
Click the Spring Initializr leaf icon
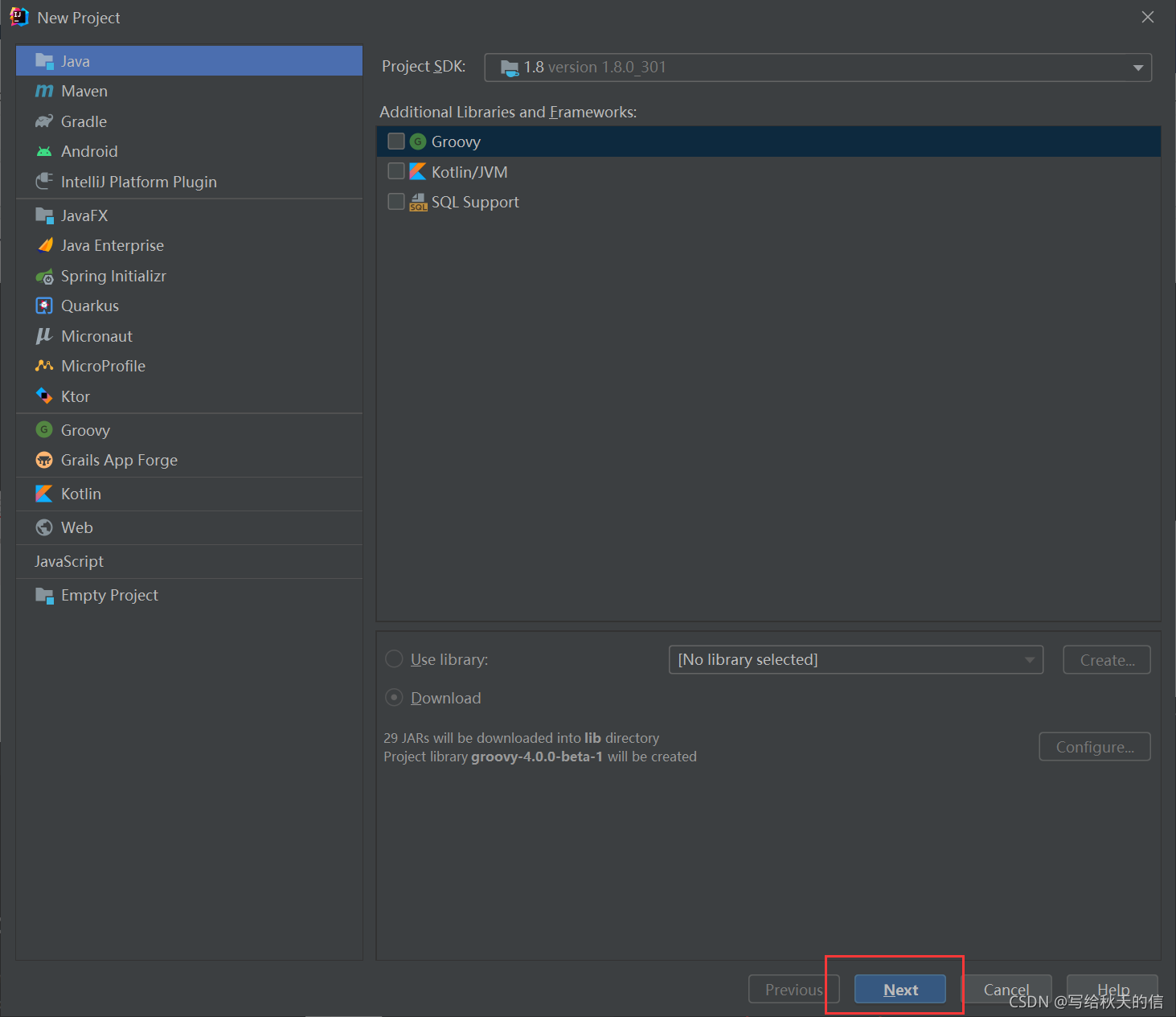(44, 277)
